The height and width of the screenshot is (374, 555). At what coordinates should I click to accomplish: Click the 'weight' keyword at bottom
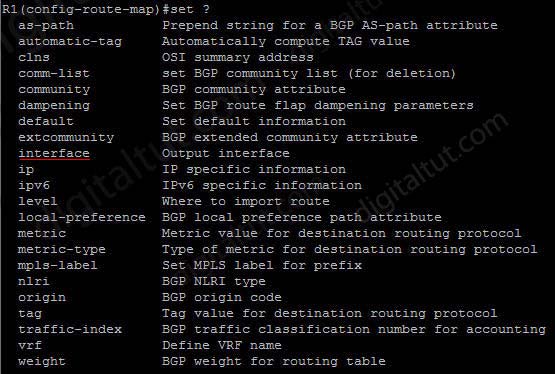42,361
